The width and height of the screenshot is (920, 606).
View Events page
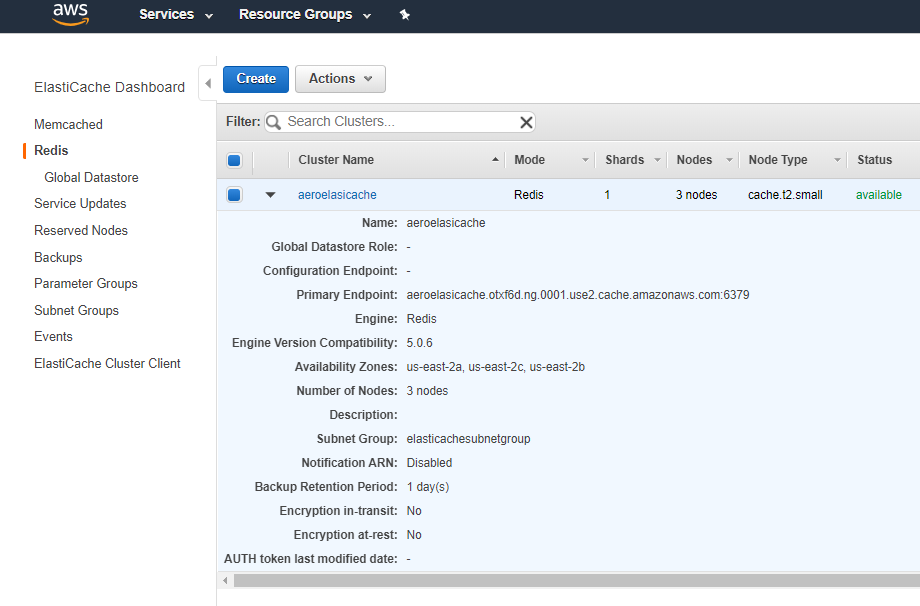(53, 337)
